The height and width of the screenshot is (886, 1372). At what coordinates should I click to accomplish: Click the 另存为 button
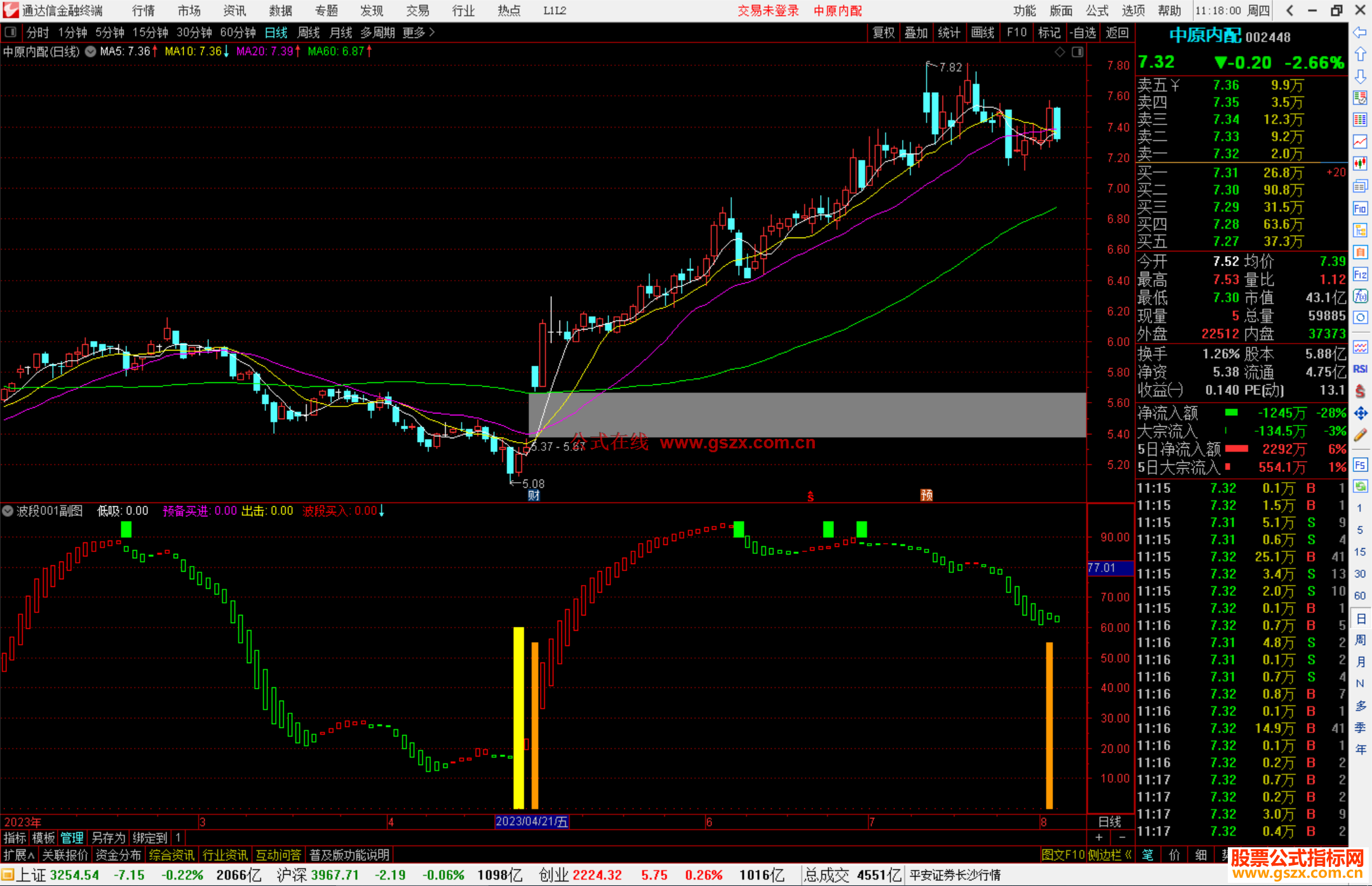tap(109, 838)
